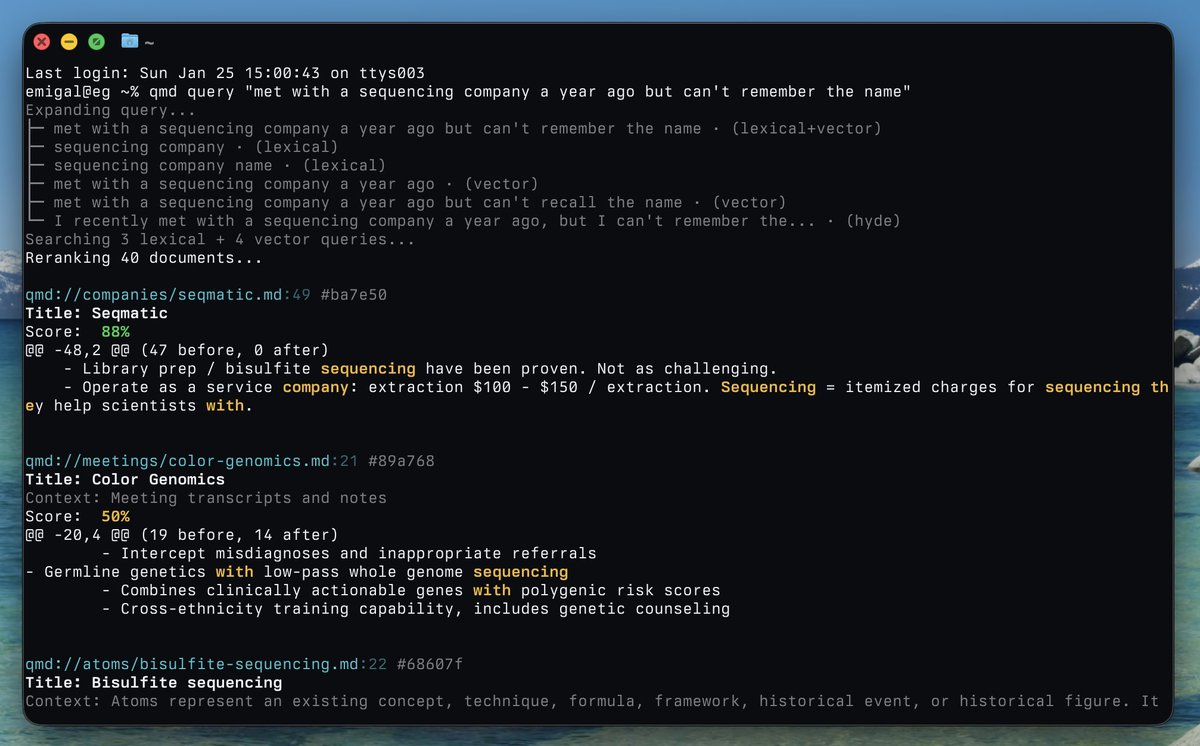Click the #ba7e50 hash
The image size is (1200, 746).
coord(354,295)
